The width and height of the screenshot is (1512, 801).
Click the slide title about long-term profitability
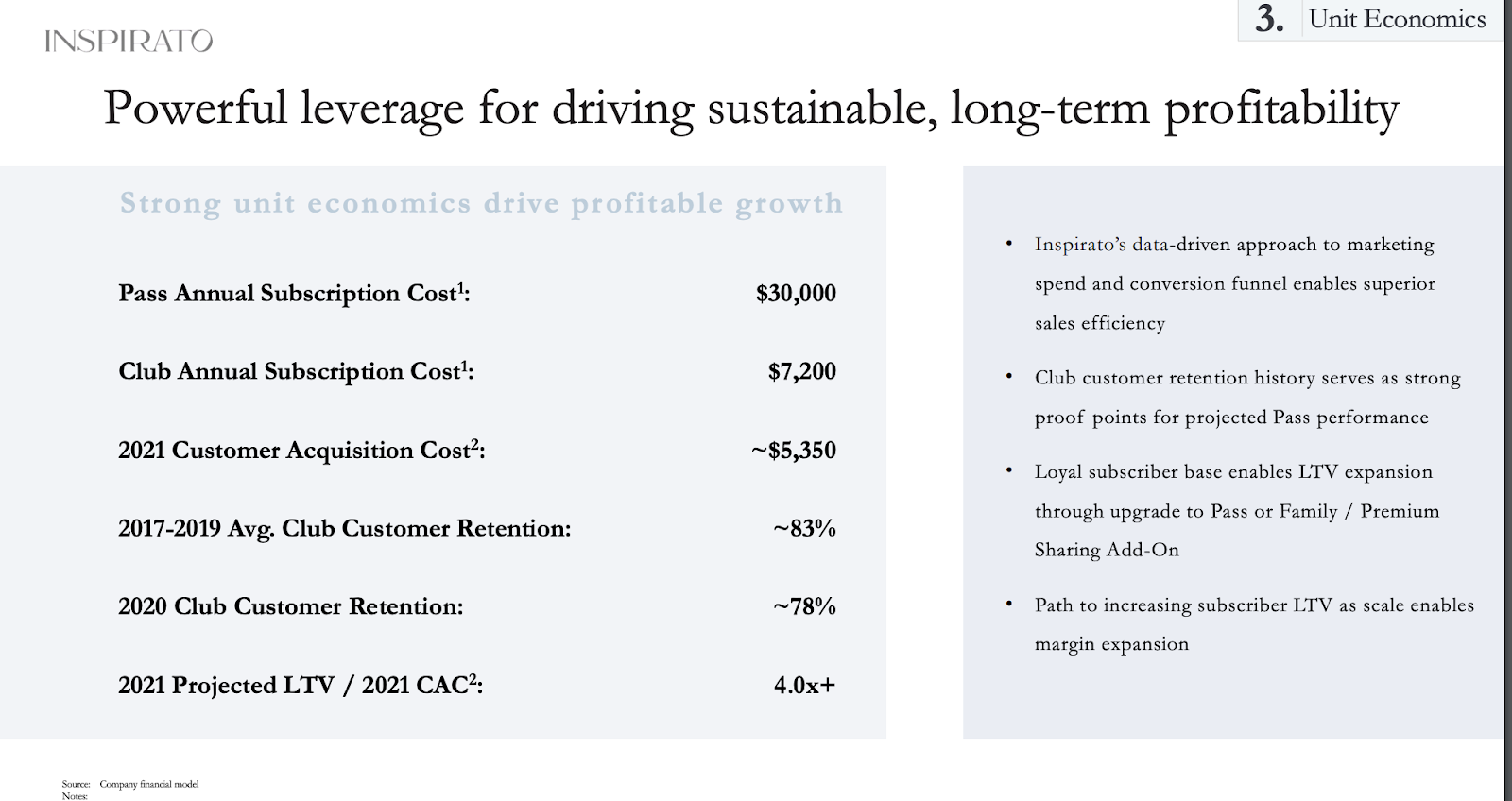[751, 109]
